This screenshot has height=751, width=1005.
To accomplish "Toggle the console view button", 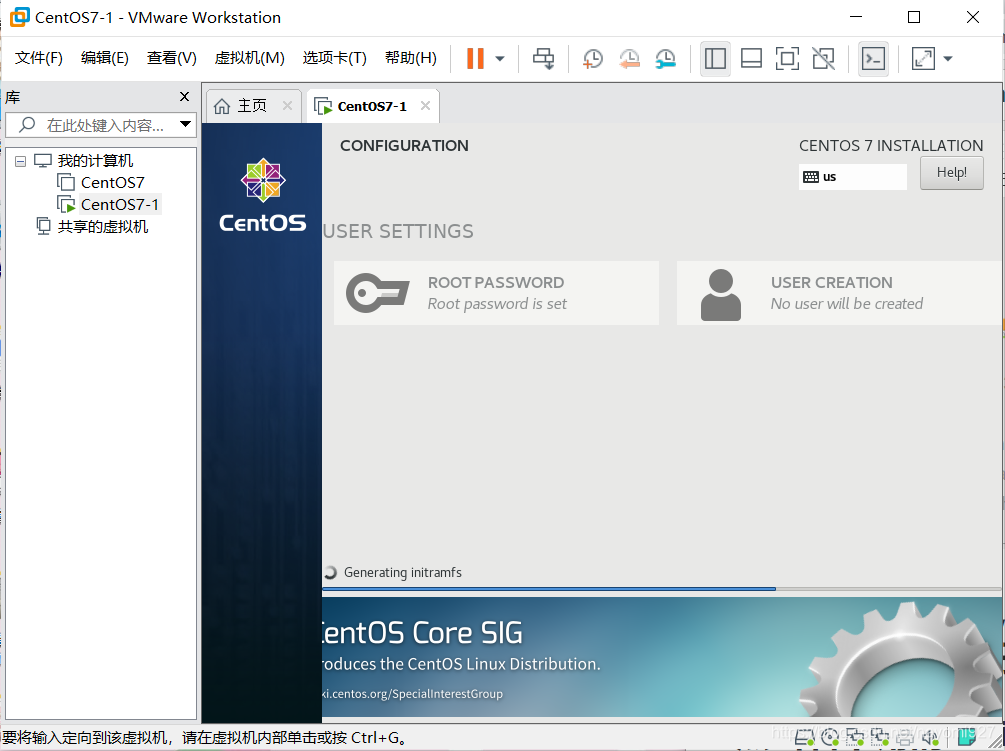I will point(873,58).
